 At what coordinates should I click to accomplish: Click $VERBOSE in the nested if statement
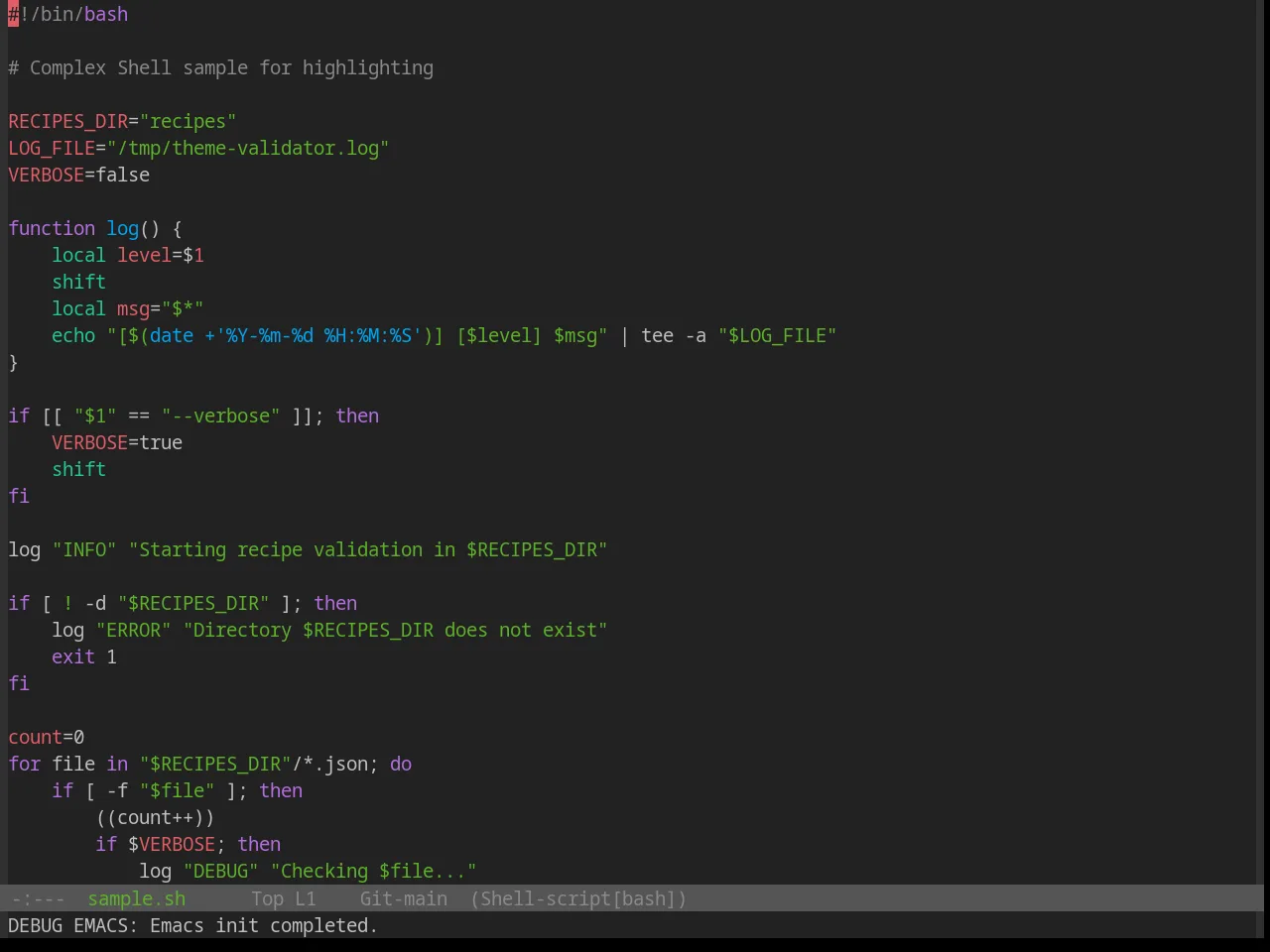[x=172, y=844]
